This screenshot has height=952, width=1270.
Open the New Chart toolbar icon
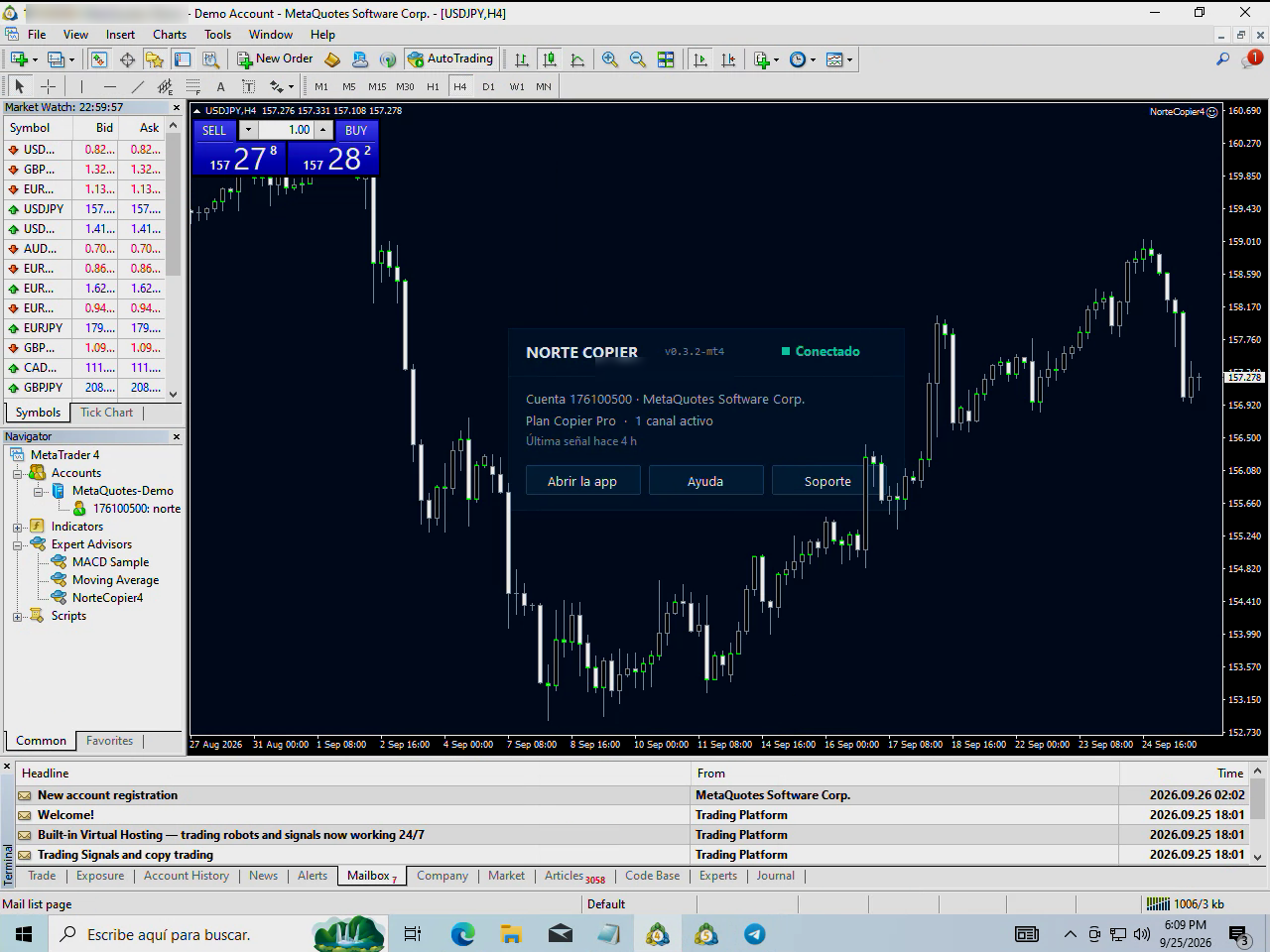click(19, 59)
